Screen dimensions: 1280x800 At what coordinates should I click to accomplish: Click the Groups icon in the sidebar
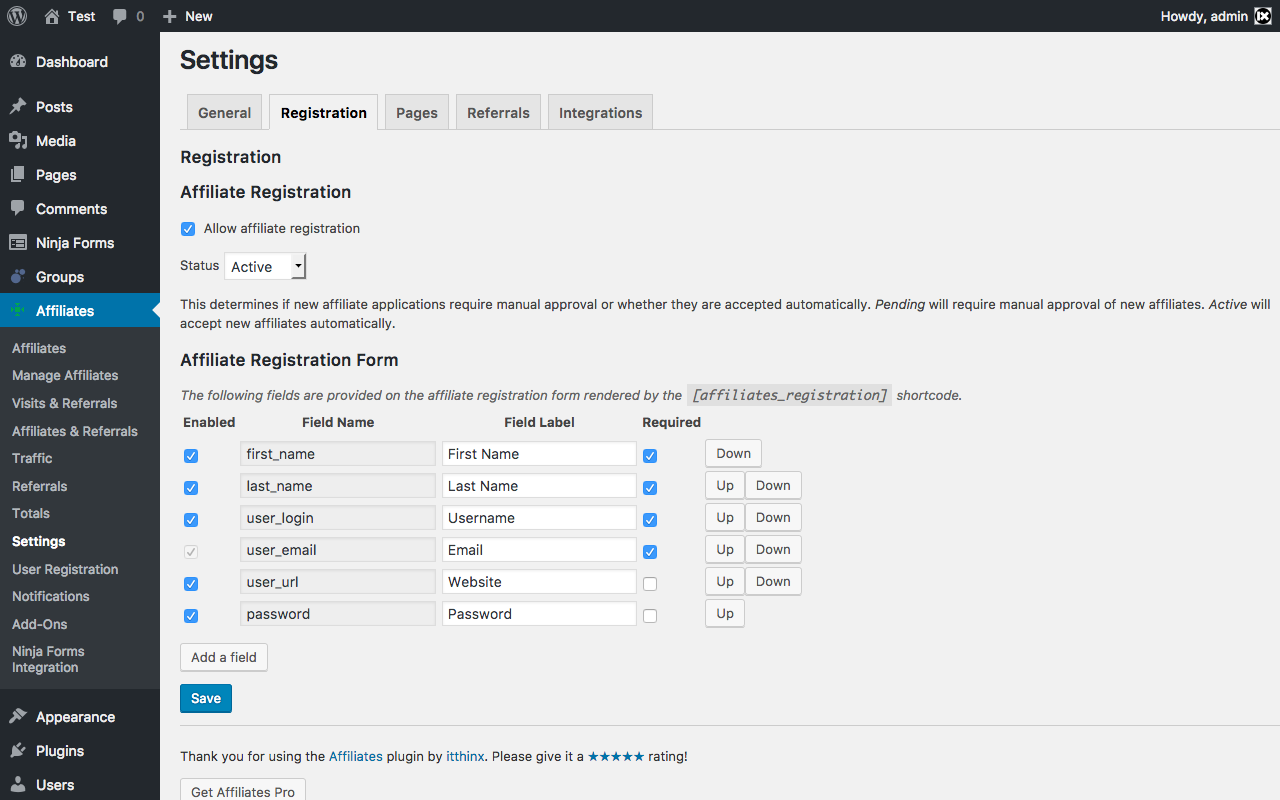click(18, 277)
